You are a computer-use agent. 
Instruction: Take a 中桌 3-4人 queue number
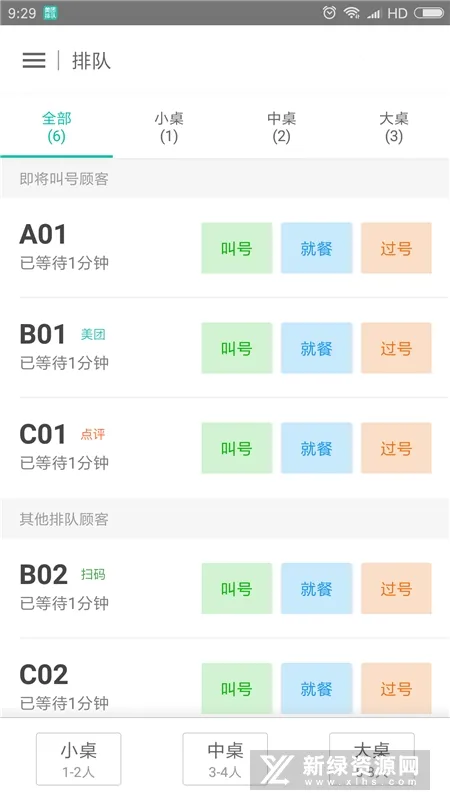[x=225, y=759]
